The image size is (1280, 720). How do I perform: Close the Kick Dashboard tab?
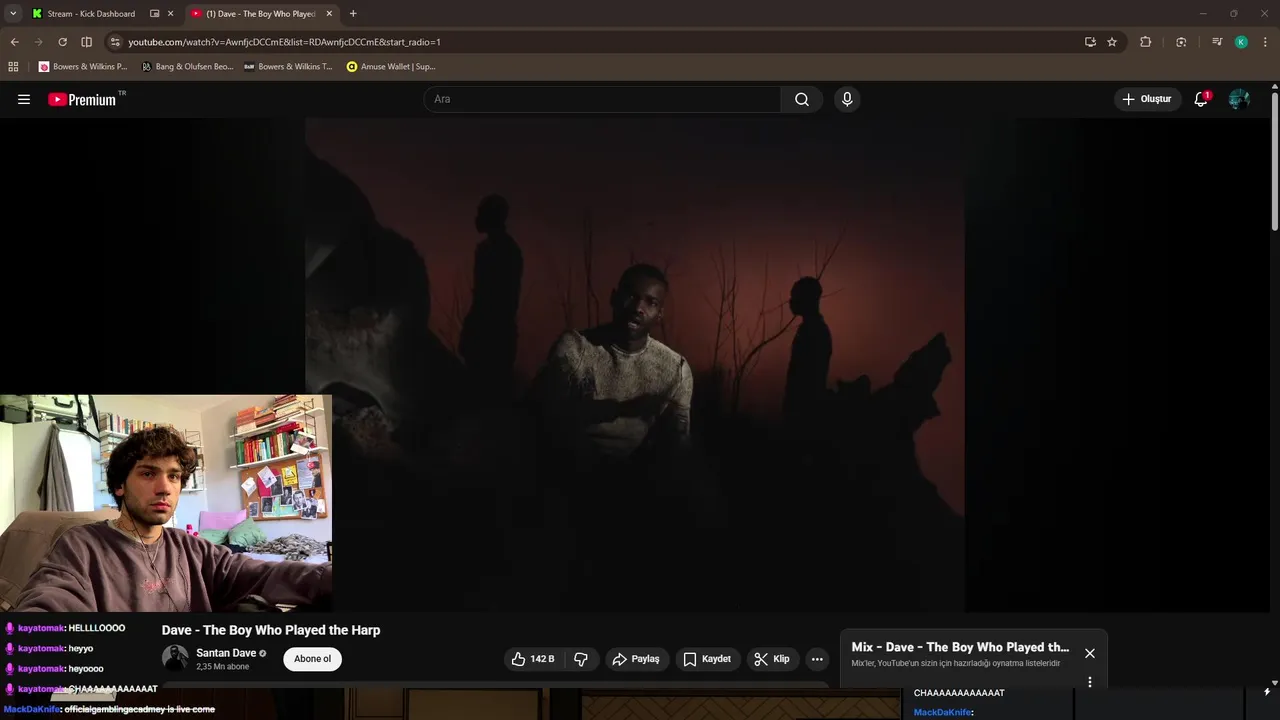(x=170, y=14)
